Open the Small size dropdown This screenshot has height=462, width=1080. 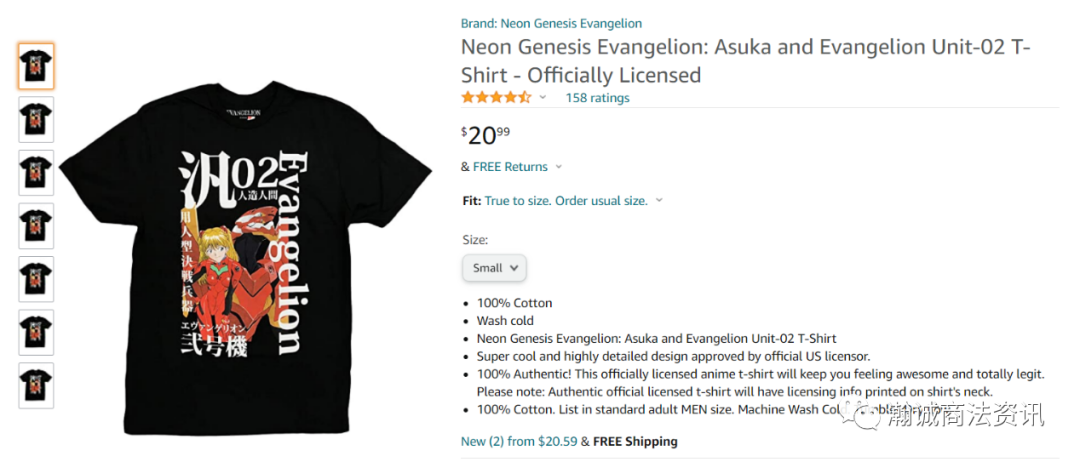click(494, 268)
